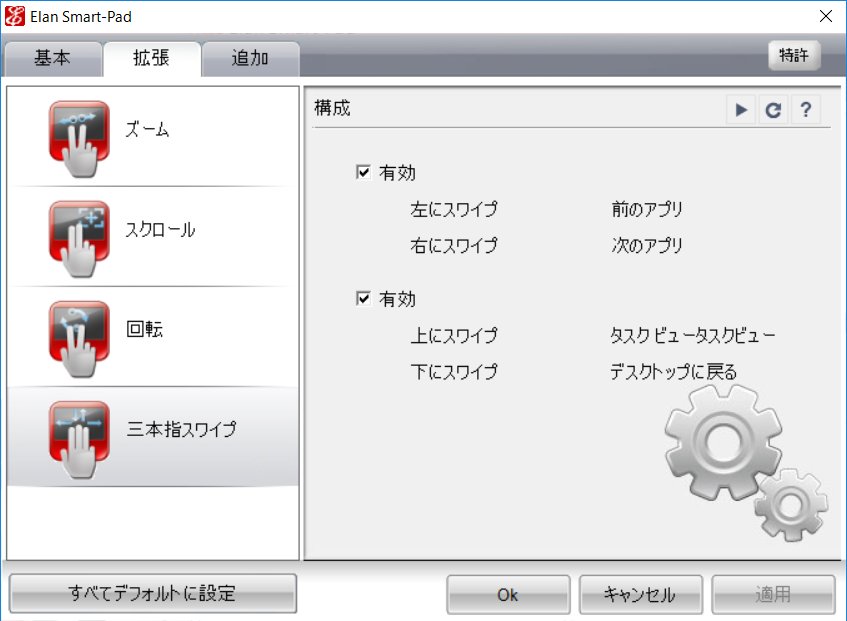Viewport: 847px width, 621px height.
Task: Reset settings with the refresh icon
Action: point(773,110)
